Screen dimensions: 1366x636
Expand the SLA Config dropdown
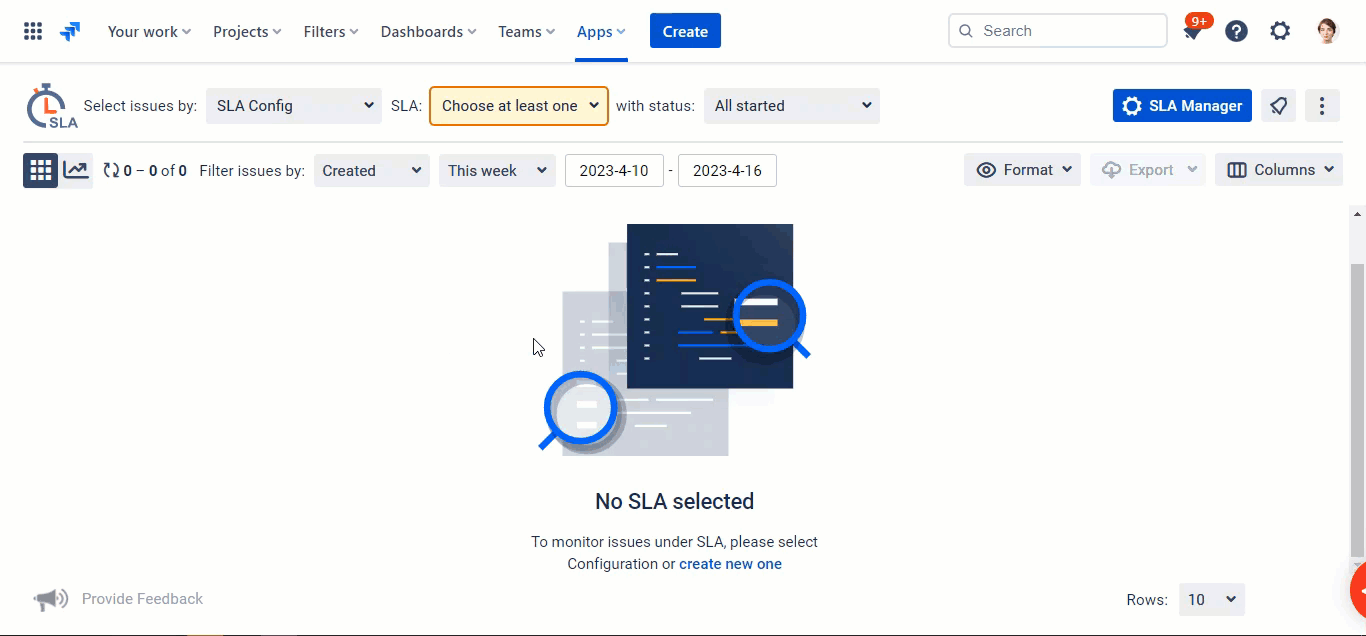pyautogui.click(x=293, y=106)
